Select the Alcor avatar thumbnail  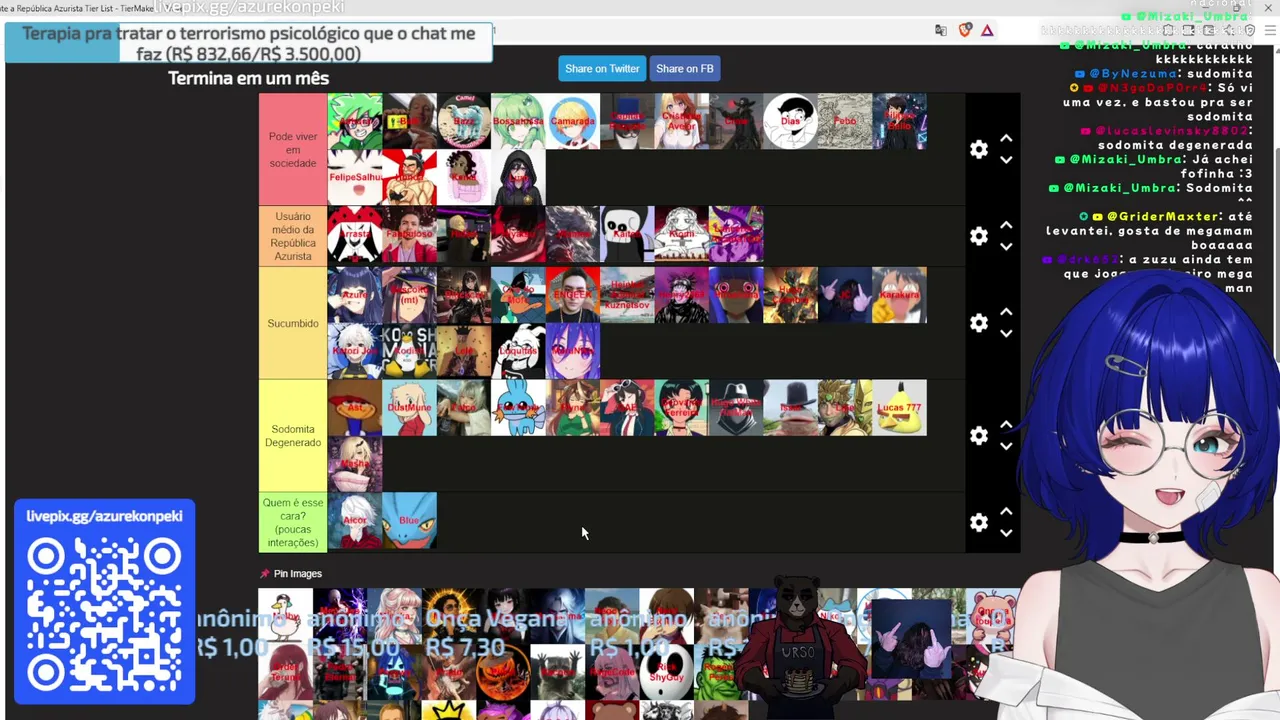pyautogui.click(x=355, y=521)
